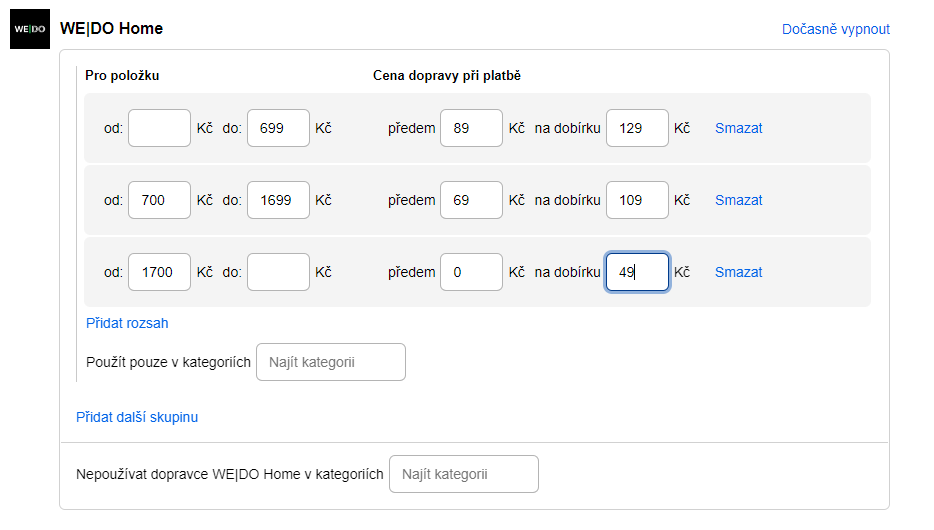Image resolution: width=934 pixels, height=530 pixels.
Task: Remove the 700–1699 range with Smazat
Action: [738, 200]
